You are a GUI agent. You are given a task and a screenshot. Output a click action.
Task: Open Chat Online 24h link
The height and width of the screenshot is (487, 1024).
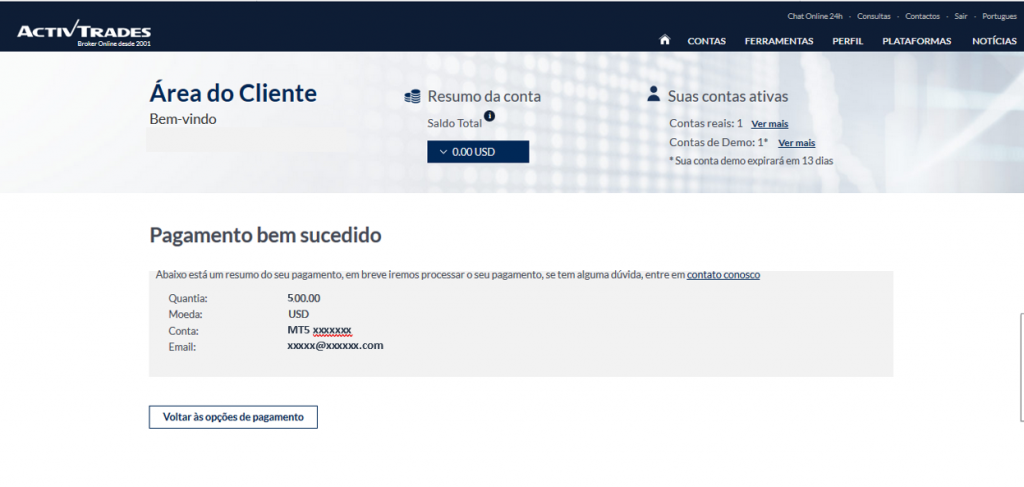pyautogui.click(x=815, y=16)
